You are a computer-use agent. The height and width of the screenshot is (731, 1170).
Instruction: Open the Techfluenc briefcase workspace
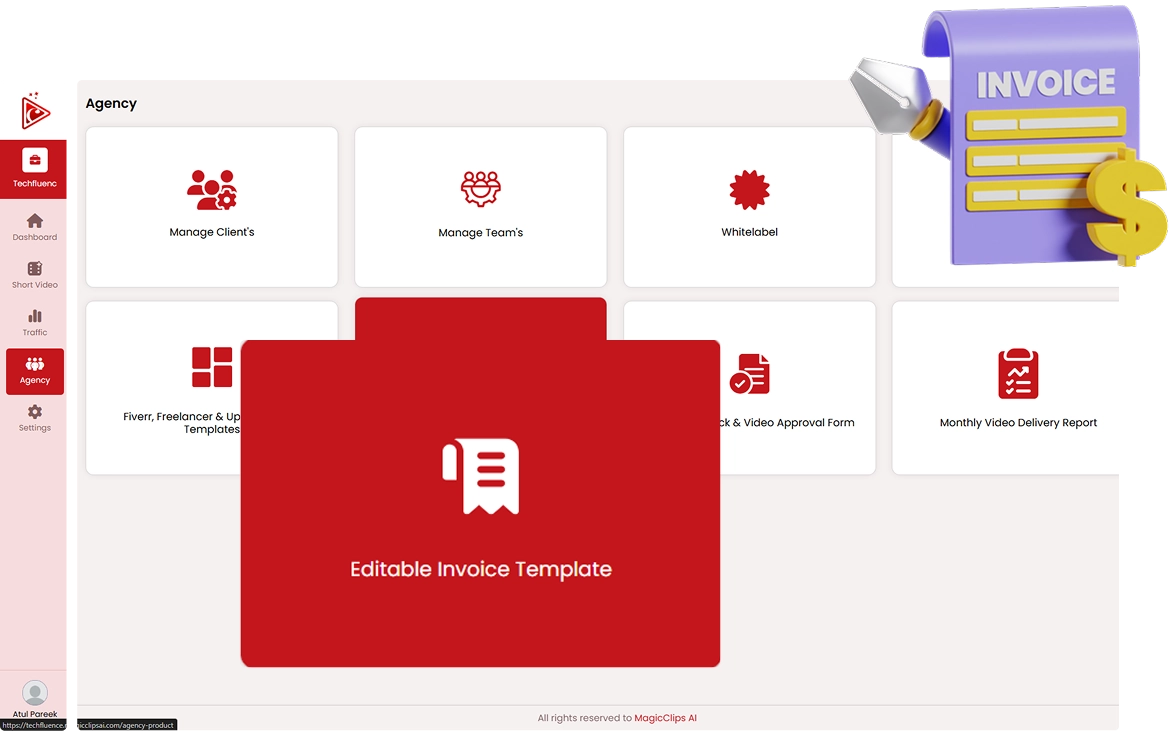point(35,161)
